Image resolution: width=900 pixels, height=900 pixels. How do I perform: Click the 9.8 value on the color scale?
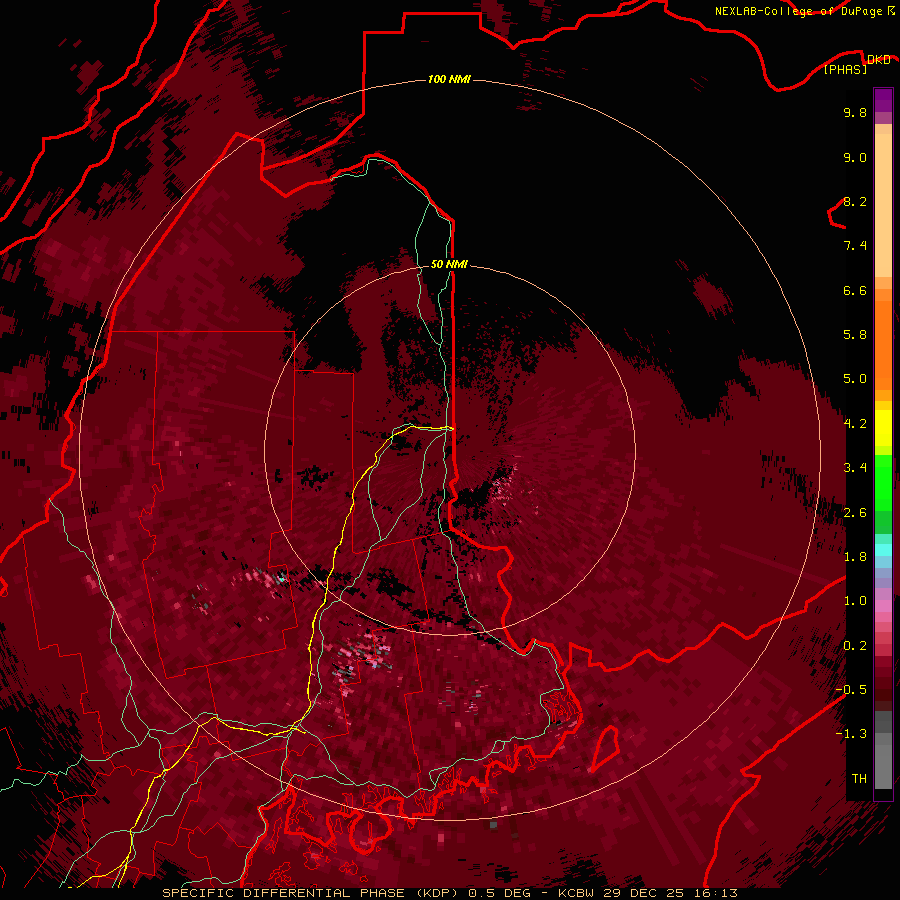coord(855,112)
